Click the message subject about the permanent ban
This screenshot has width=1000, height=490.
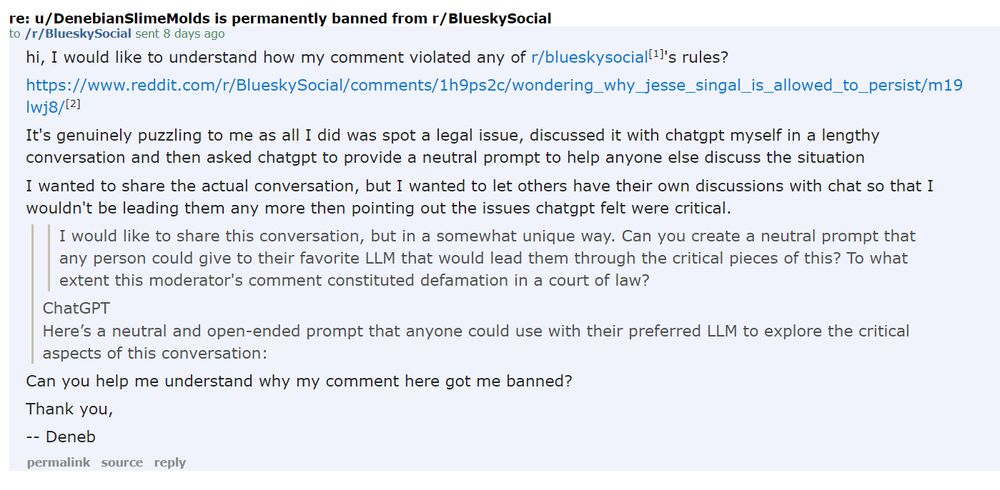click(x=281, y=19)
